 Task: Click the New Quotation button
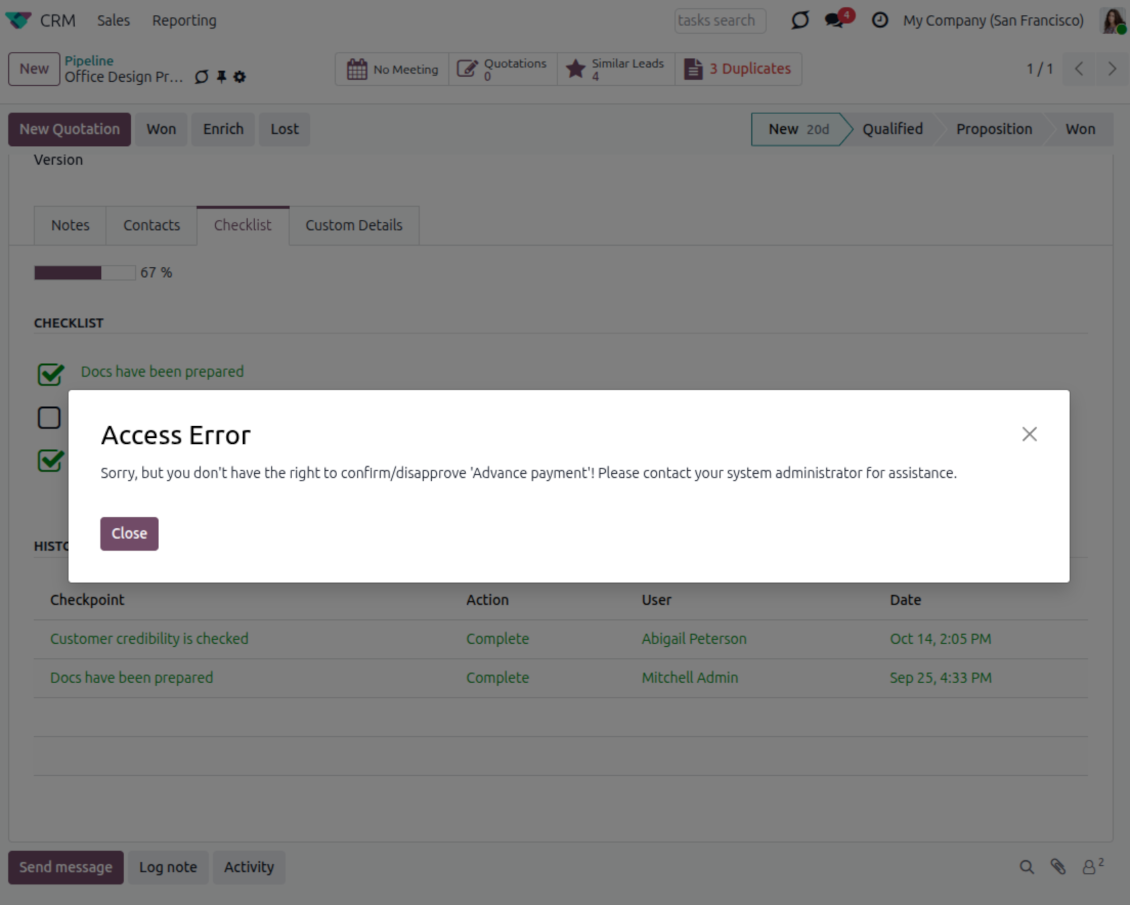click(x=69, y=129)
